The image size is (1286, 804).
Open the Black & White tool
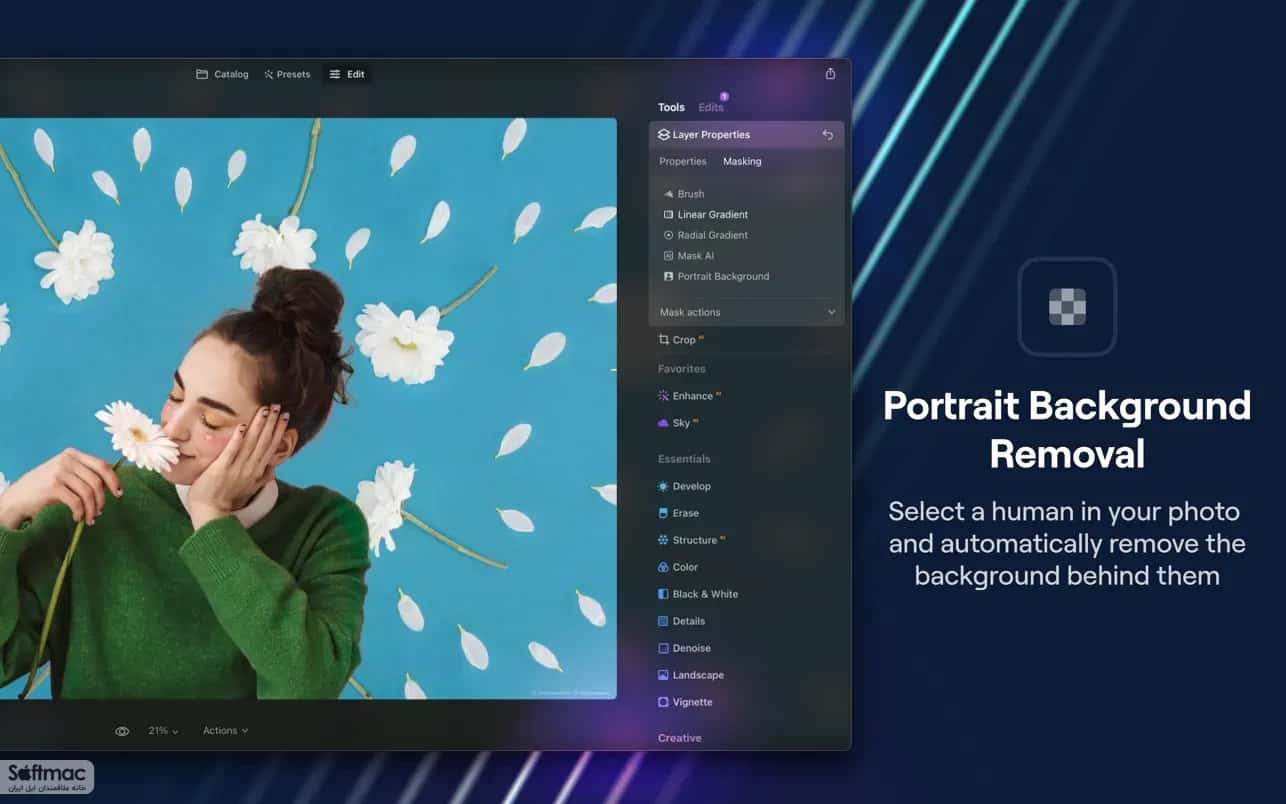698,594
